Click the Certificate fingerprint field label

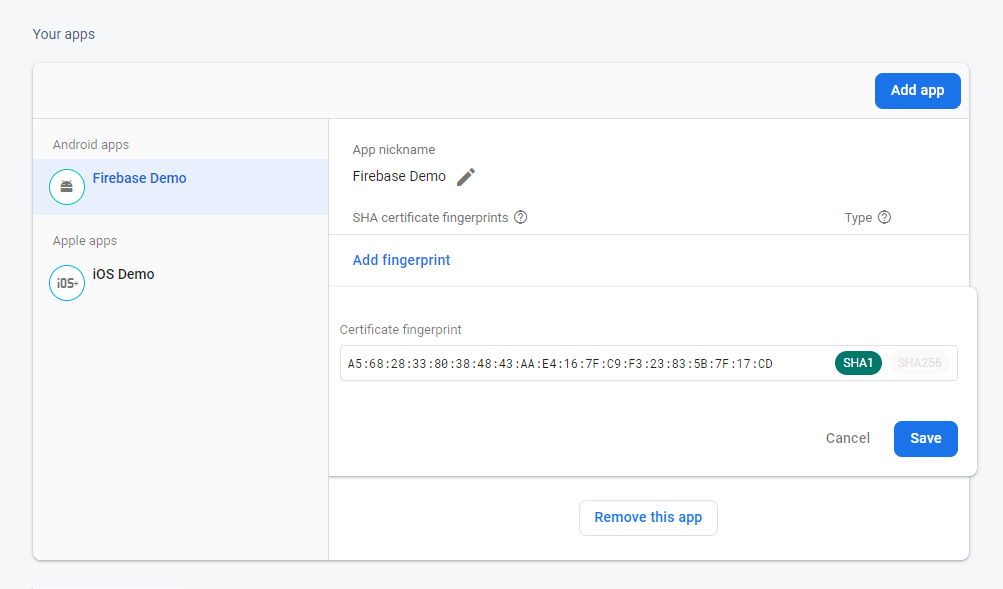(x=400, y=330)
